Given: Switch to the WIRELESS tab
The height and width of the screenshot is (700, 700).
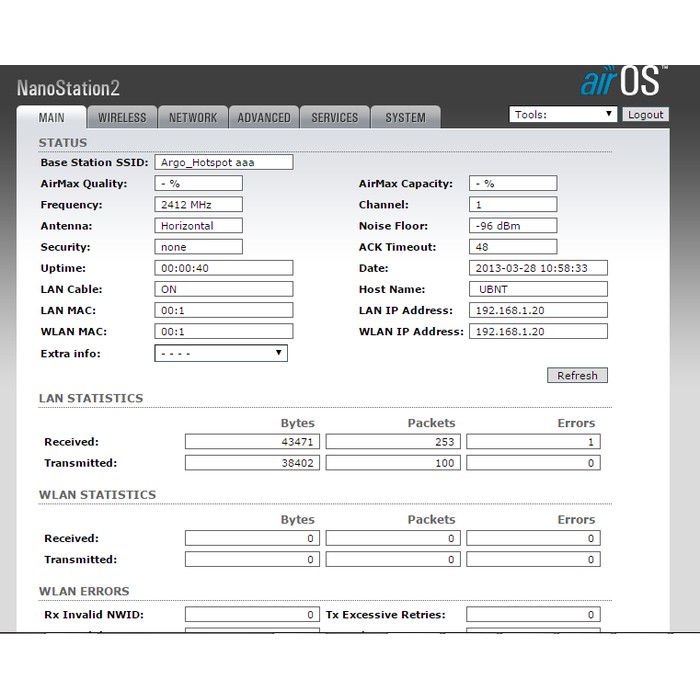Looking at the screenshot, I should (x=122, y=117).
